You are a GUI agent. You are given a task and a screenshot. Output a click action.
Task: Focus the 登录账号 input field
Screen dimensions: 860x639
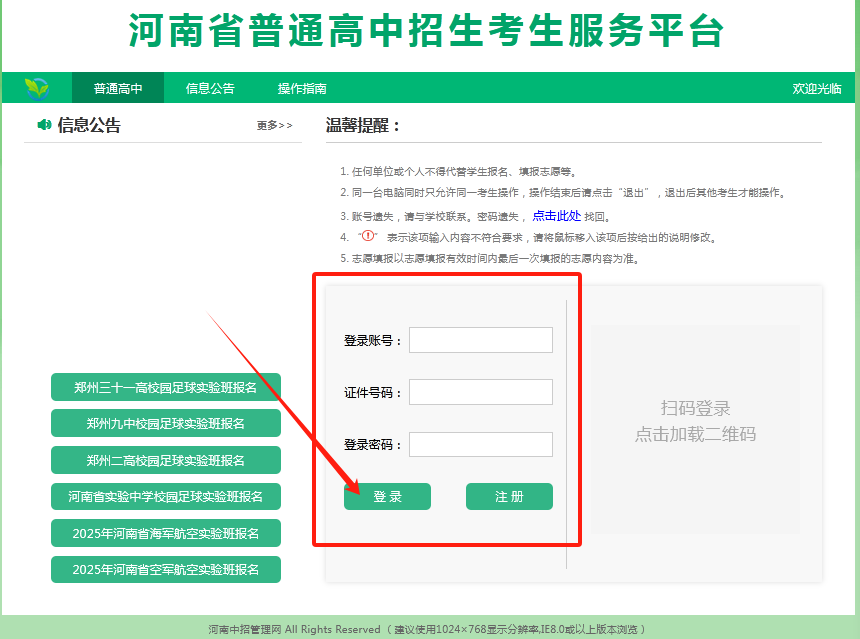(481, 340)
